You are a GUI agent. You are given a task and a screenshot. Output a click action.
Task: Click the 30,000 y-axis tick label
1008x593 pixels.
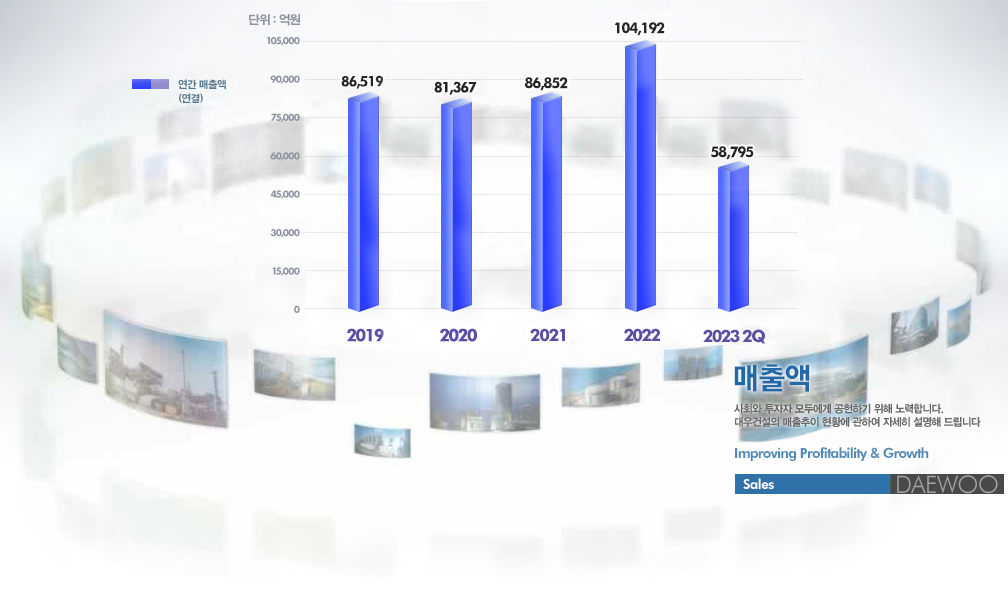click(285, 233)
